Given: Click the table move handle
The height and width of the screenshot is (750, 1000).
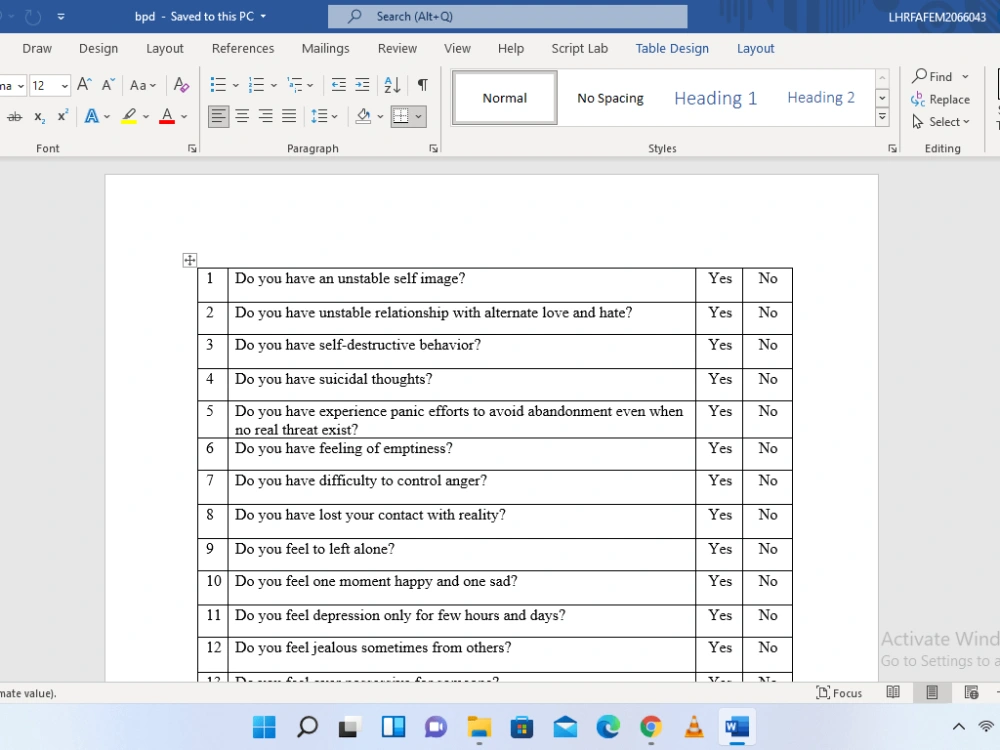Looking at the screenshot, I should point(189,260).
